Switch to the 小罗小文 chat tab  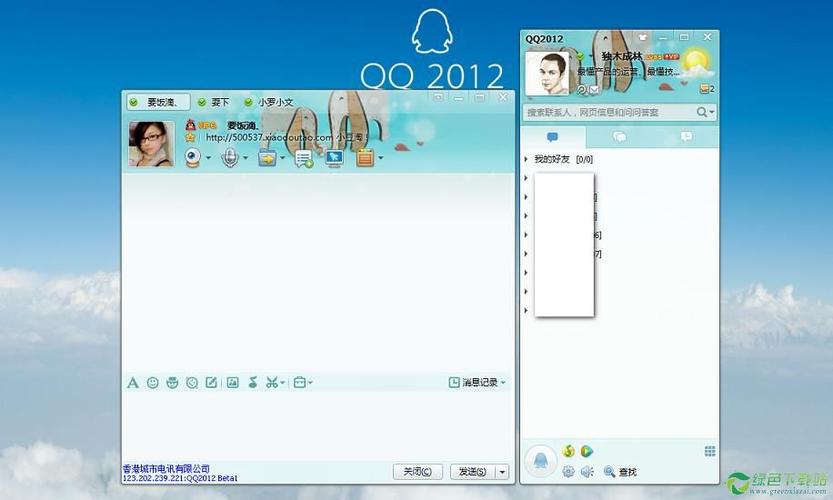pyautogui.click(x=269, y=102)
